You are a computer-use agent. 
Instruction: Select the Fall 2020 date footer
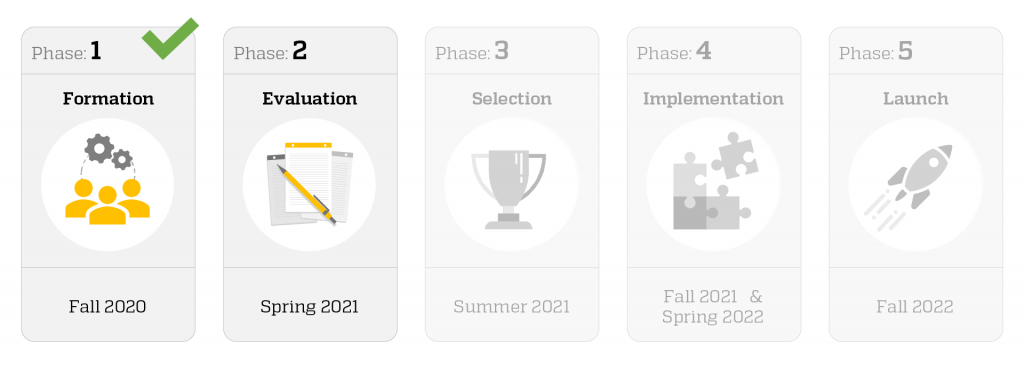pos(108,306)
